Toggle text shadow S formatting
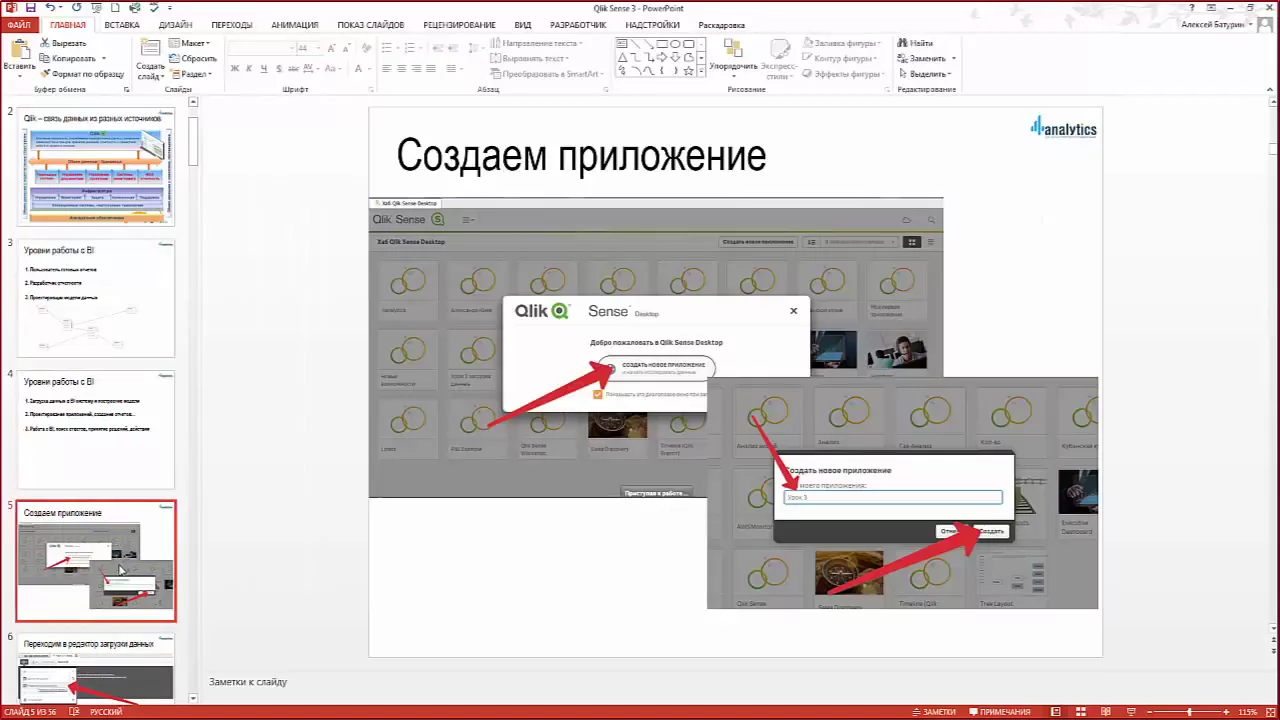The image size is (1280, 720). 277,68
